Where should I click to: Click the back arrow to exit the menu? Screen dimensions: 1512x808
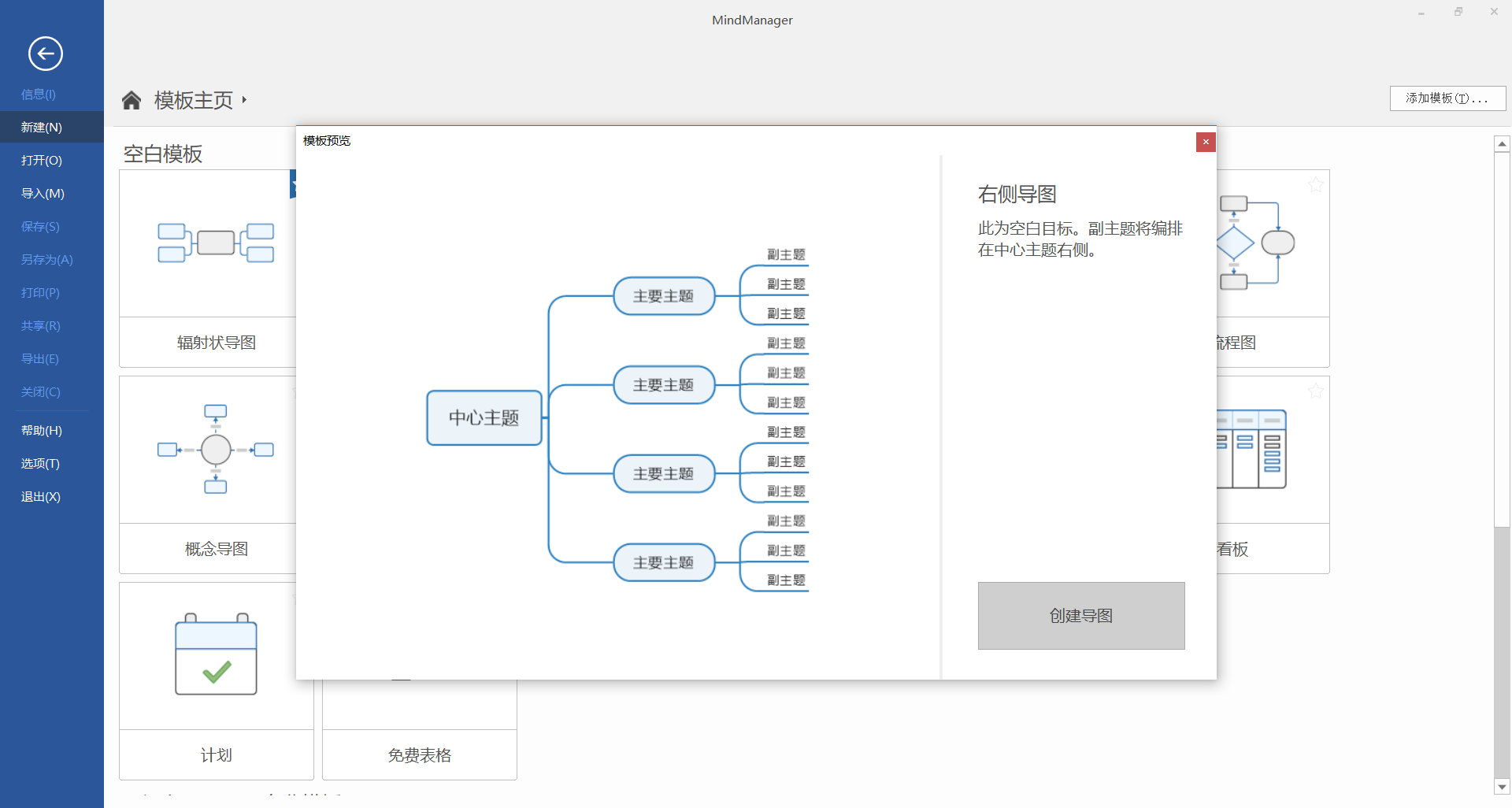[45, 54]
